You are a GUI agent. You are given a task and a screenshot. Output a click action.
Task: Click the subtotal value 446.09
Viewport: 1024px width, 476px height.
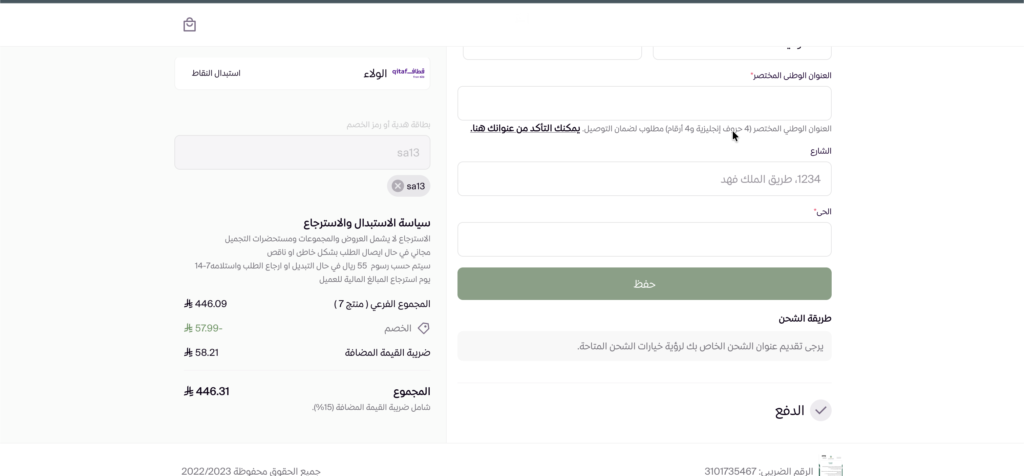(x=206, y=304)
